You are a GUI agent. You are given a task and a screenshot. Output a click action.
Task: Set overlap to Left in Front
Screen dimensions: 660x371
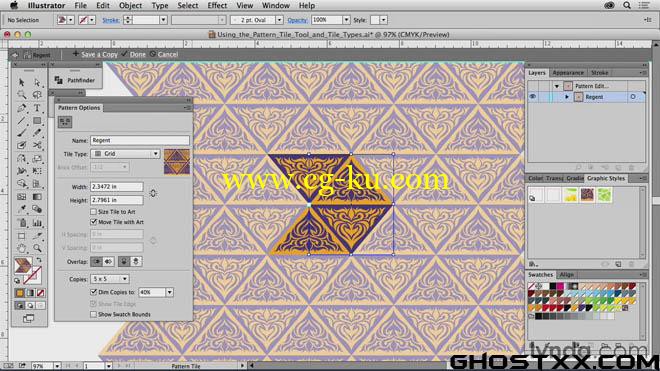(97, 262)
